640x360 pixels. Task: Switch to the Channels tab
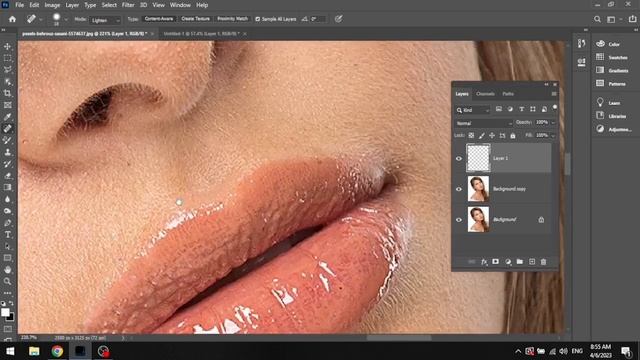point(485,94)
